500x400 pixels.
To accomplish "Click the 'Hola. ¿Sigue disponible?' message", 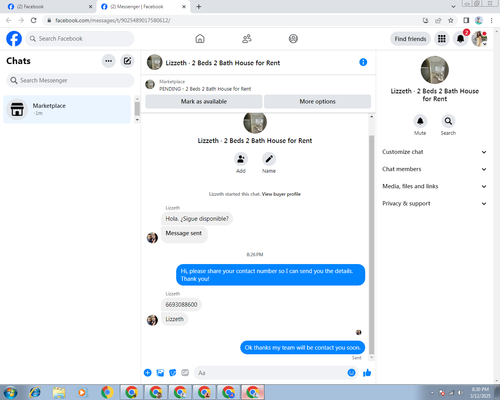I will tap(197, 219).
